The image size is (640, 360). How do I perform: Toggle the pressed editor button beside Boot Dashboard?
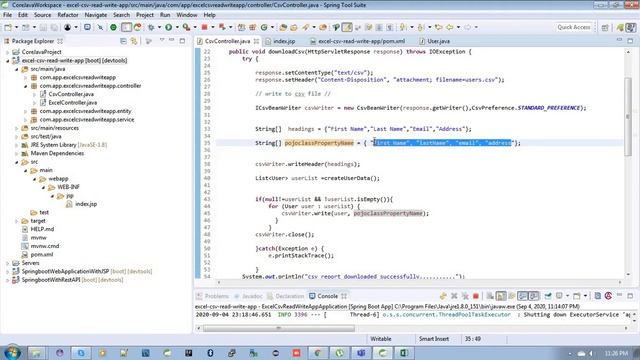click(x=127, y=27)
